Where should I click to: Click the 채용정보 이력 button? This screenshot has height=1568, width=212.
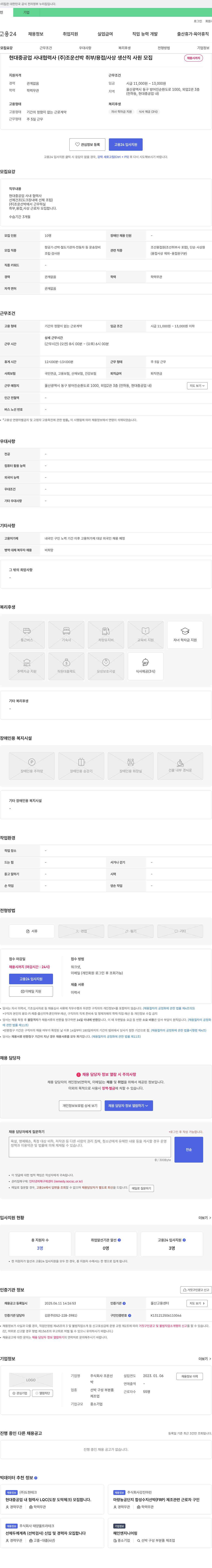point(189,1376)
